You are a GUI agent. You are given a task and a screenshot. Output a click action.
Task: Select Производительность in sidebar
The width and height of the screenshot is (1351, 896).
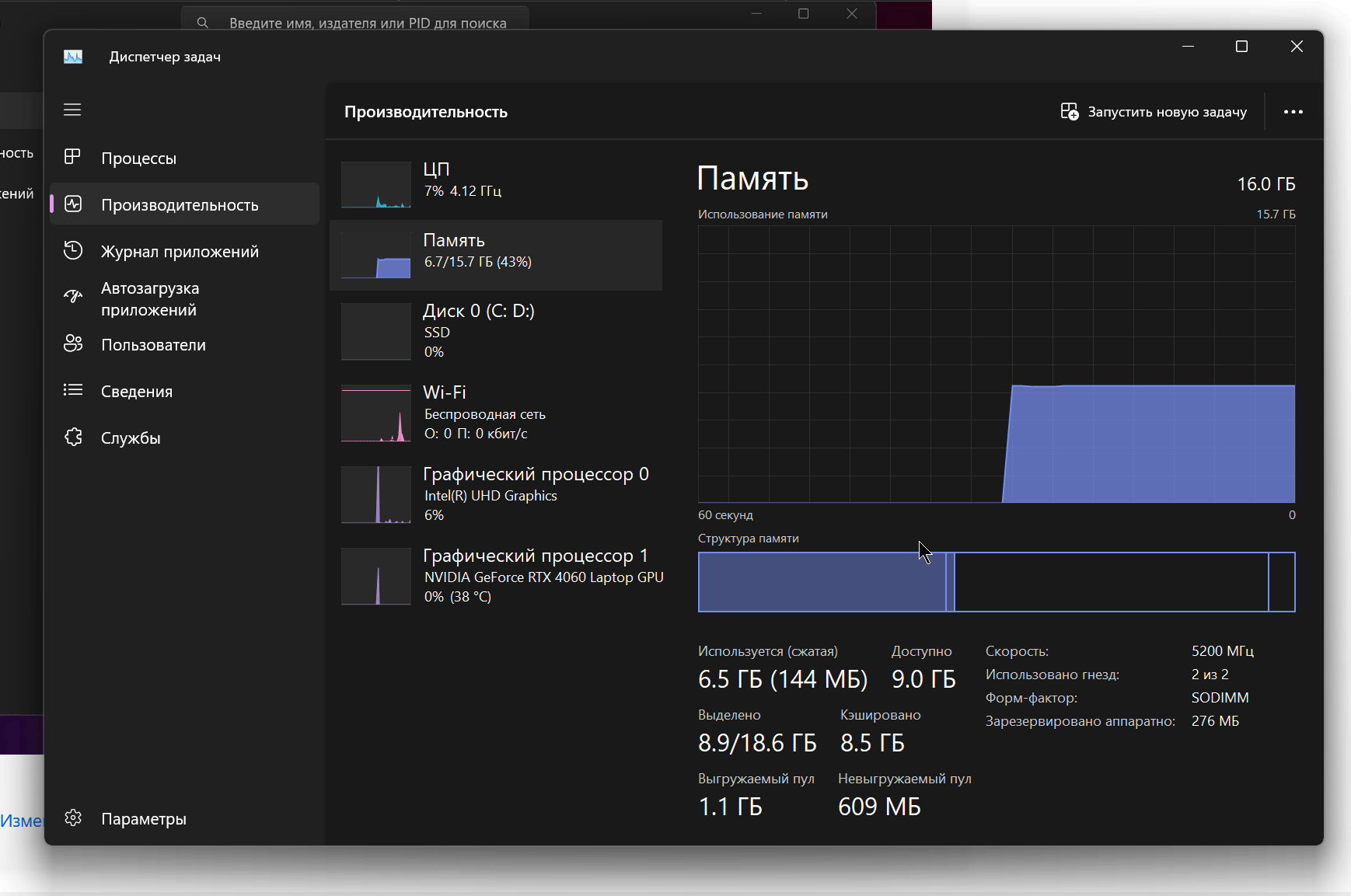[x=185, y=204]
